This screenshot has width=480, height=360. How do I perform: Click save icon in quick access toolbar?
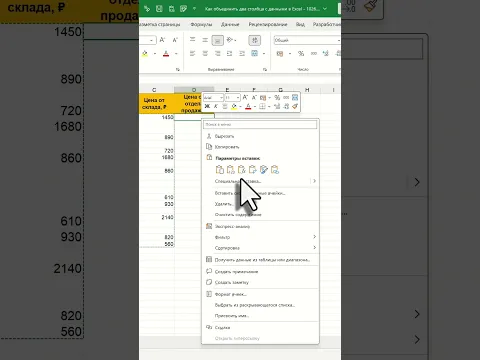coord(159,9)
